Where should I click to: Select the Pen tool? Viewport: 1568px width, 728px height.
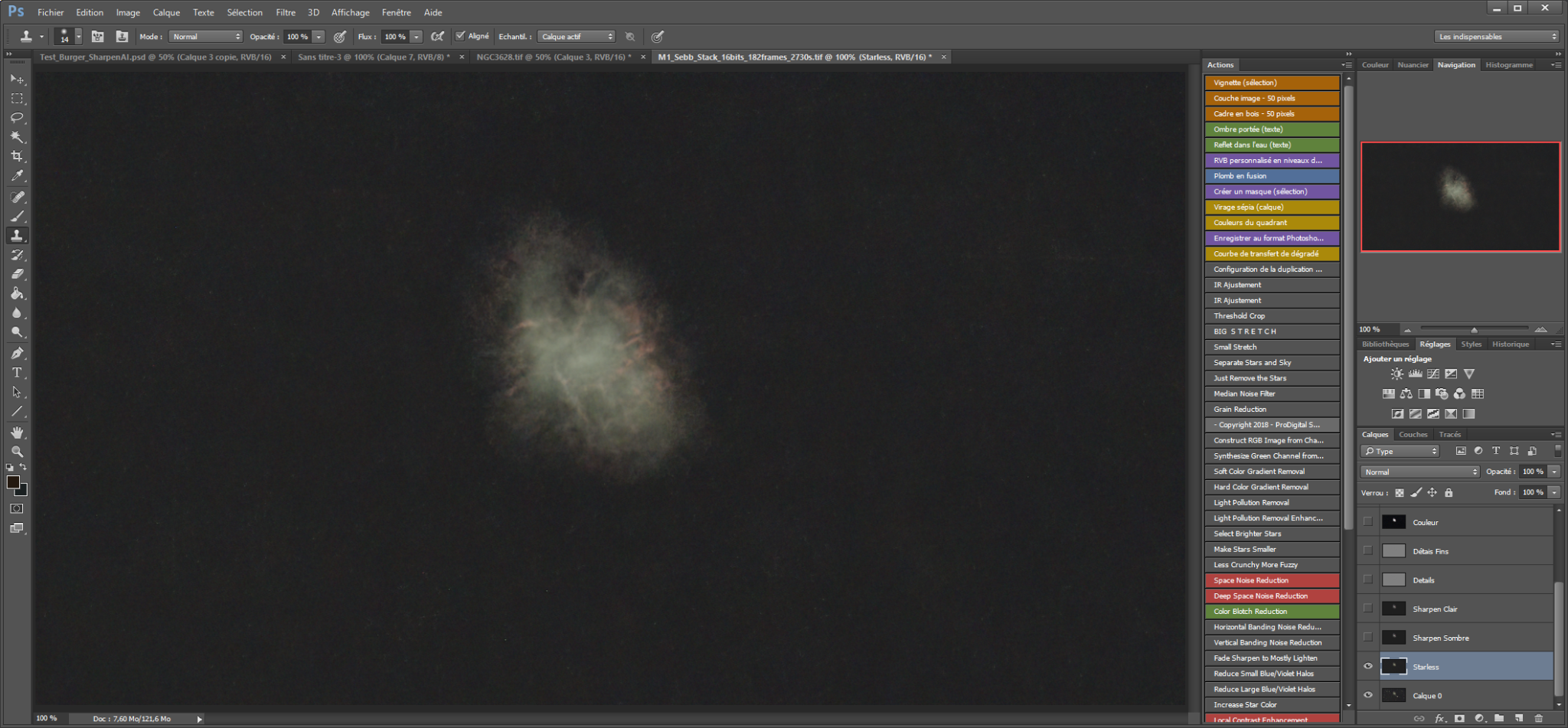tap(17, 354)
